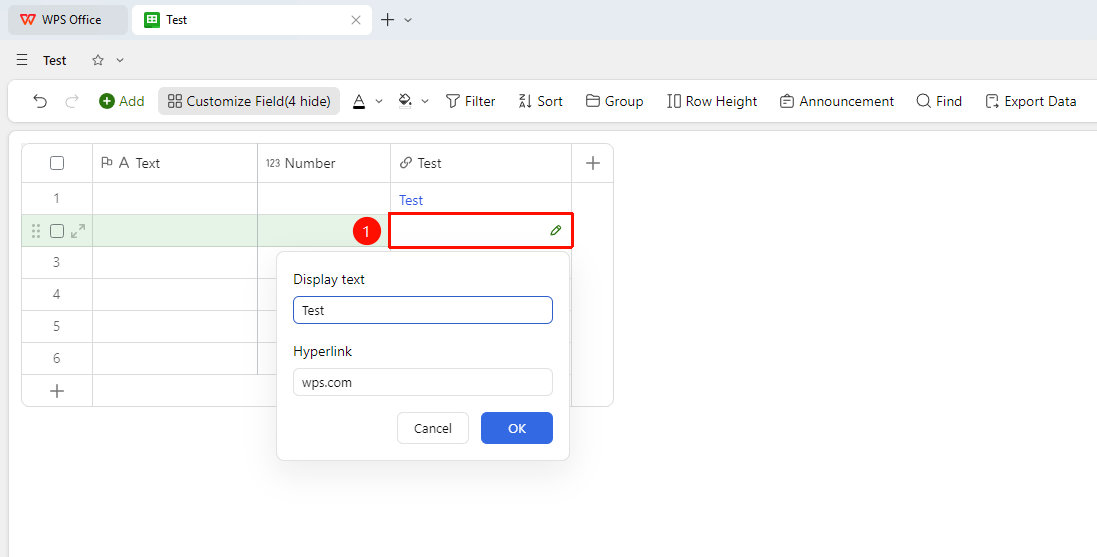The image size is (1097, 557).
Task: Choose Export Data
Action: tap(1030, 101)
